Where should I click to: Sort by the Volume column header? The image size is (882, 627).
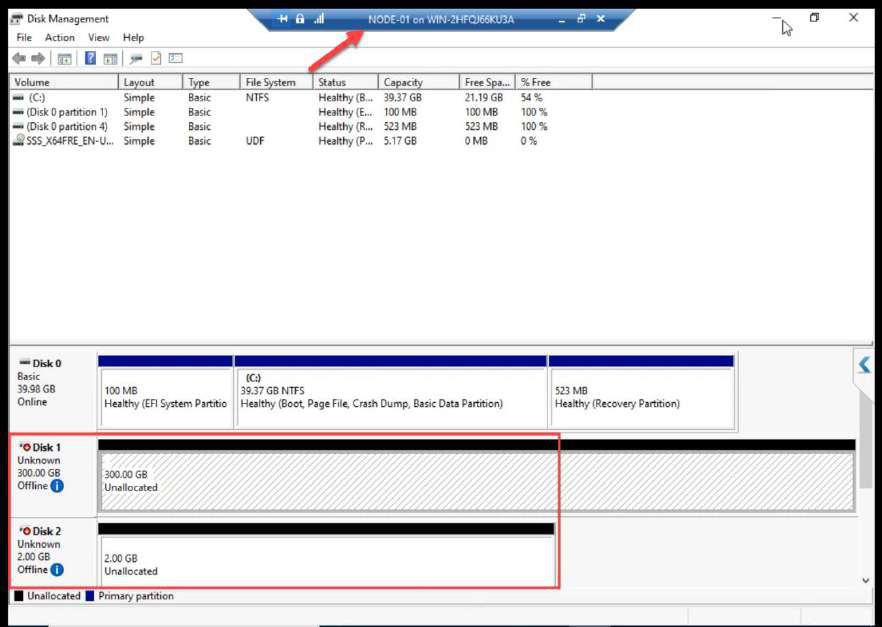(x=64, y=82)
